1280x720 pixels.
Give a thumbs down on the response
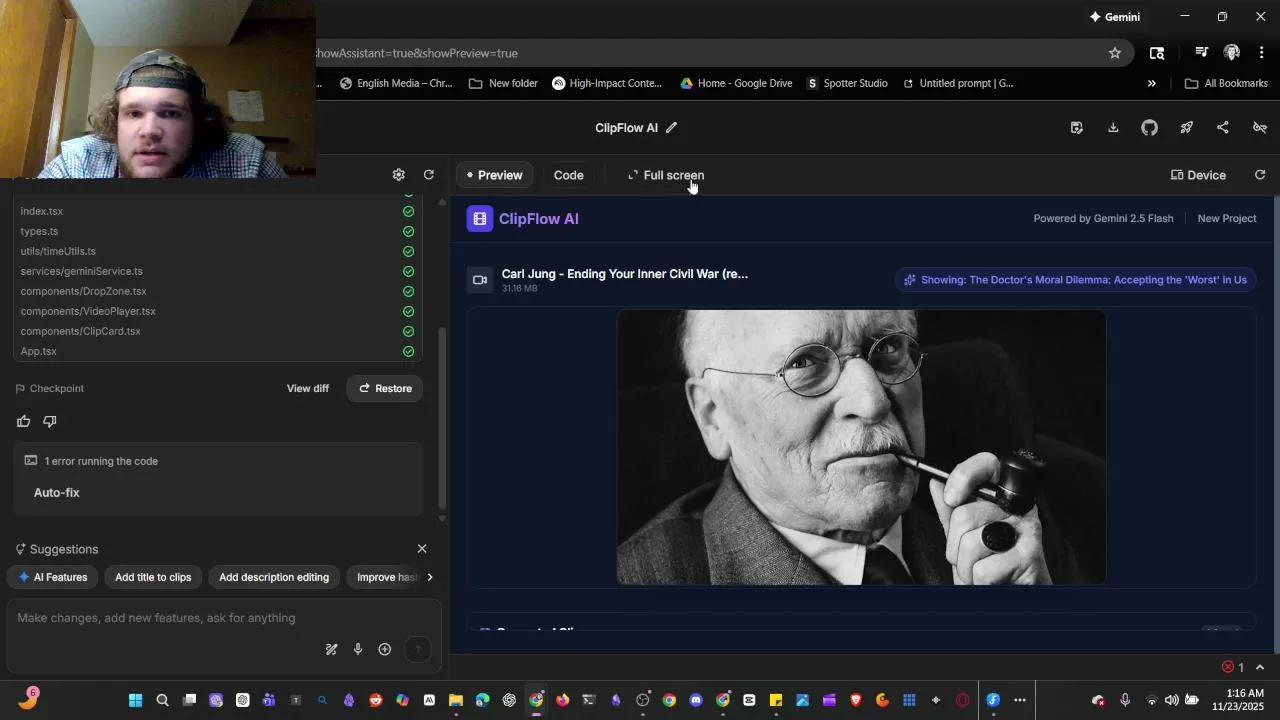point(50,421)
